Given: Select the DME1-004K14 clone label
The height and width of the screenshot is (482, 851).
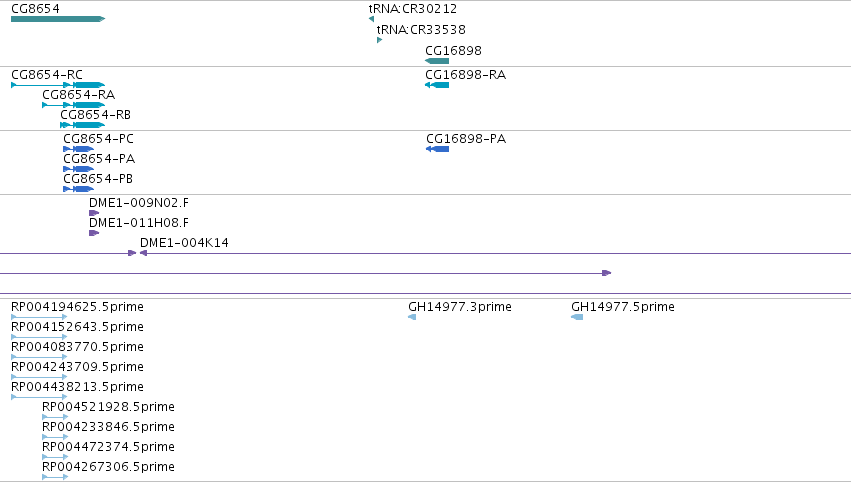Looking at the screenshot, I should point(184,243).
